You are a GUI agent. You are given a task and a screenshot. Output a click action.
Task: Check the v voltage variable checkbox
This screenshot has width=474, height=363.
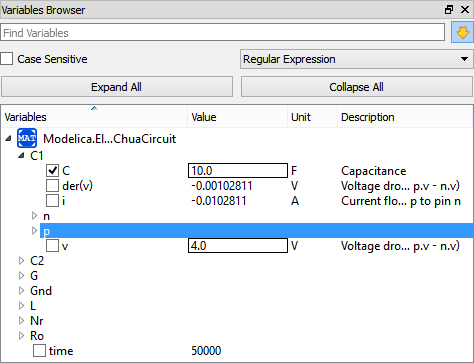click(52, 246)
